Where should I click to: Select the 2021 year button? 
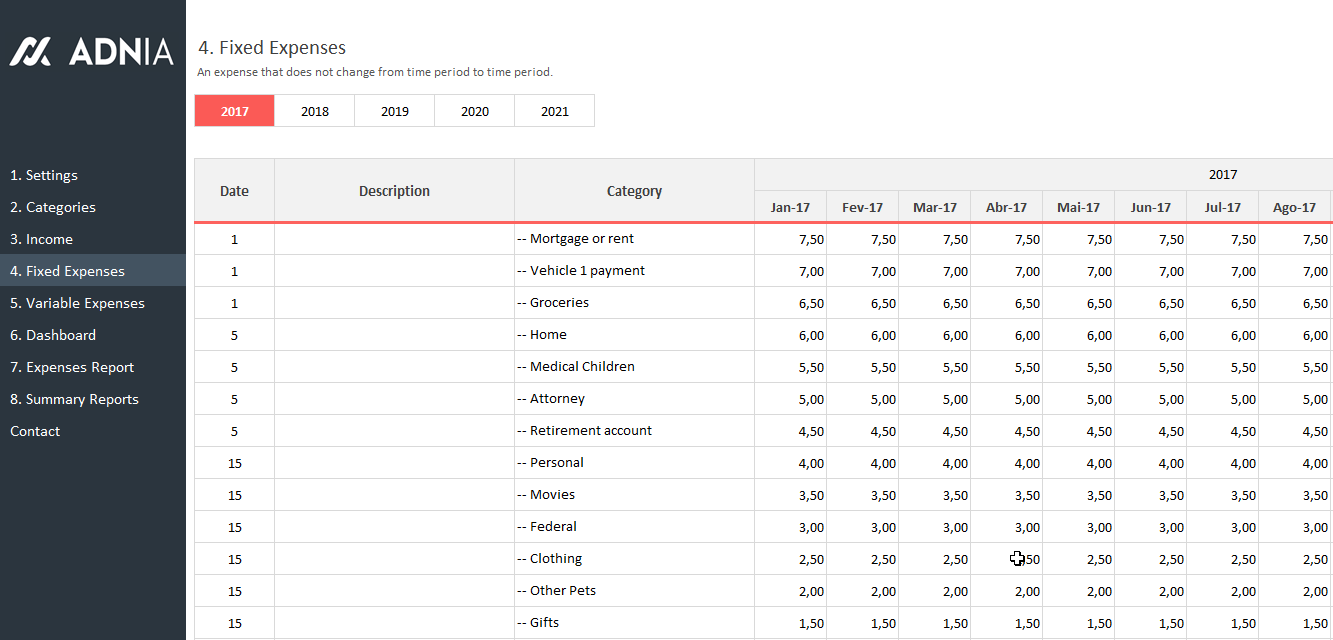coord(555,111)
